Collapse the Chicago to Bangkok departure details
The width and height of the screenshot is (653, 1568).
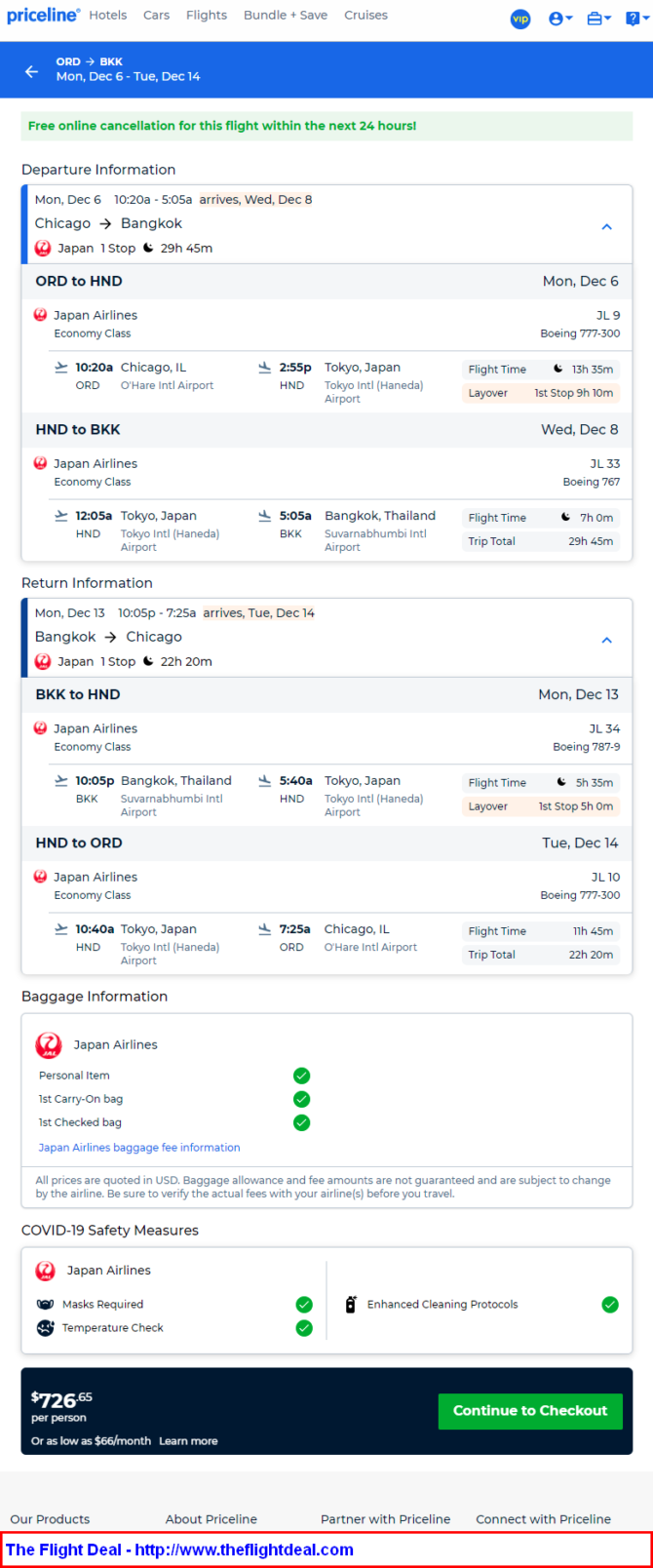606,226
